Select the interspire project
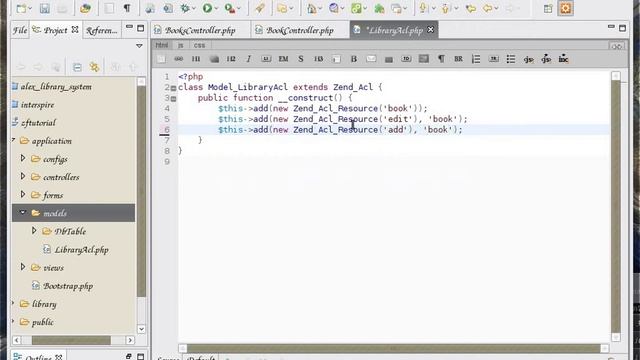The width and height of the screenshot is (640, 360). (37, 104)
